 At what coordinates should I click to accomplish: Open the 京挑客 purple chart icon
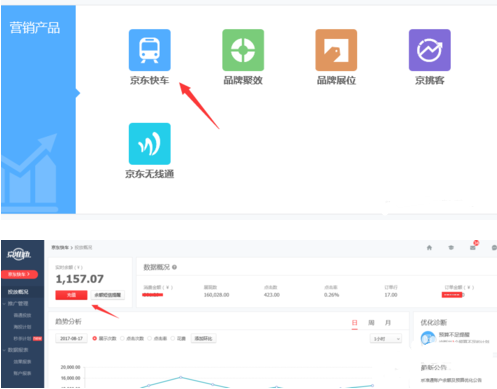coord(430,50)
